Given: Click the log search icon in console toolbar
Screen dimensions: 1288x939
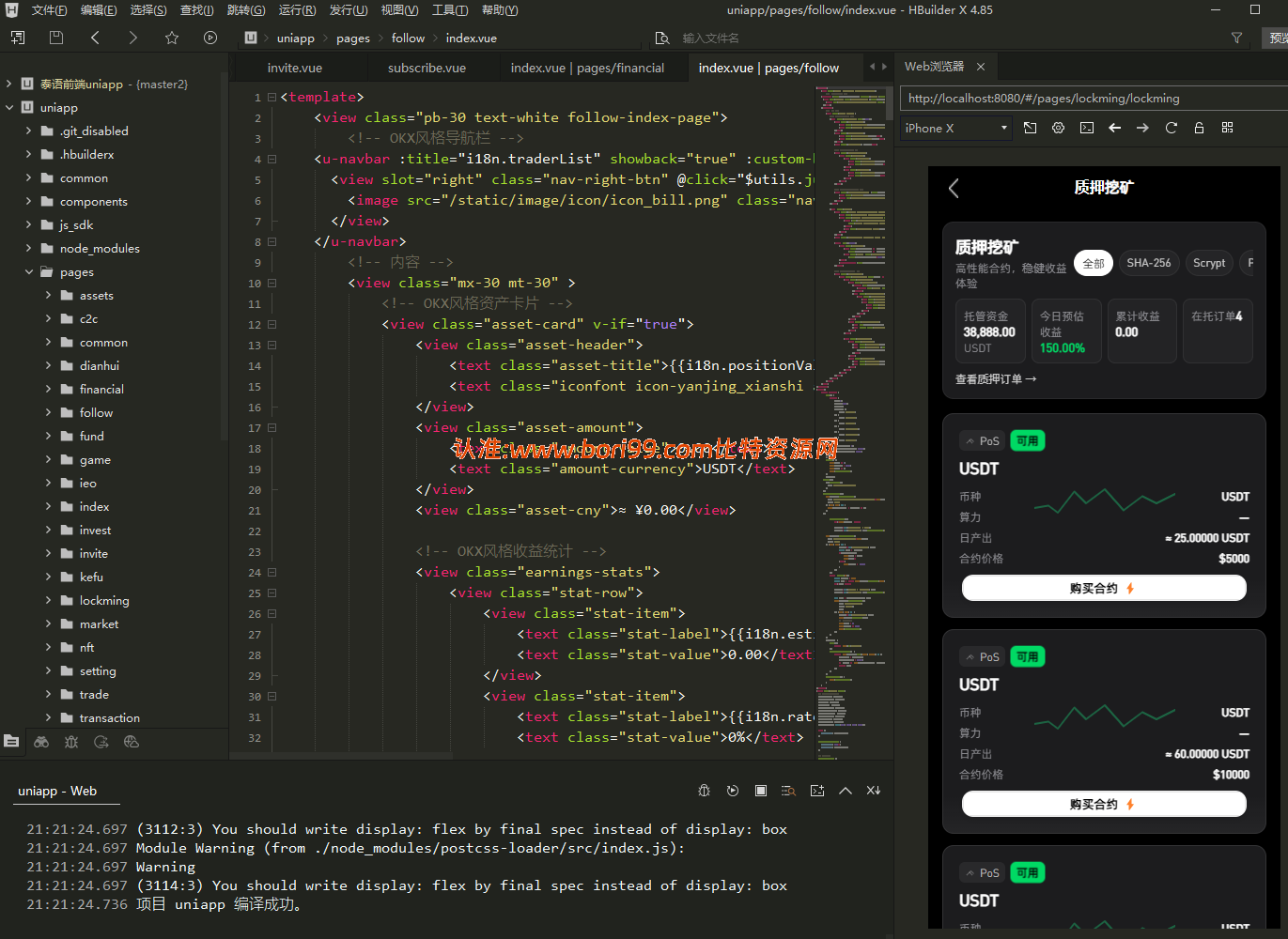Looking at the screenshot, I should (x=789, y=791).
